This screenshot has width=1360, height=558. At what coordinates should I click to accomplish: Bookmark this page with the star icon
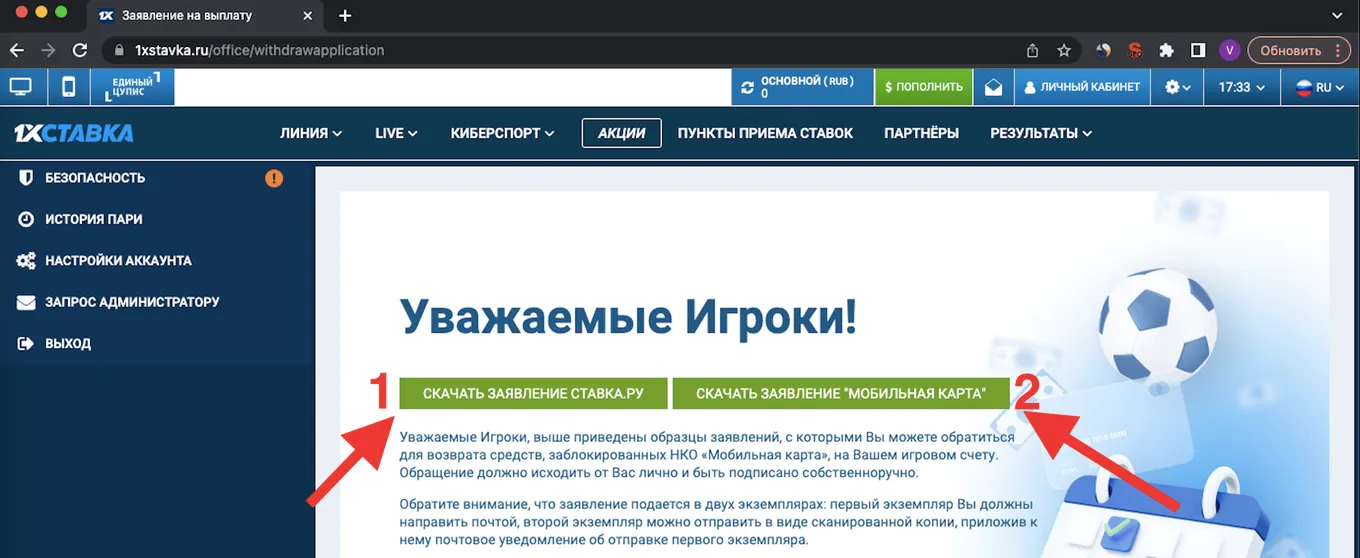pos(1063,50)
